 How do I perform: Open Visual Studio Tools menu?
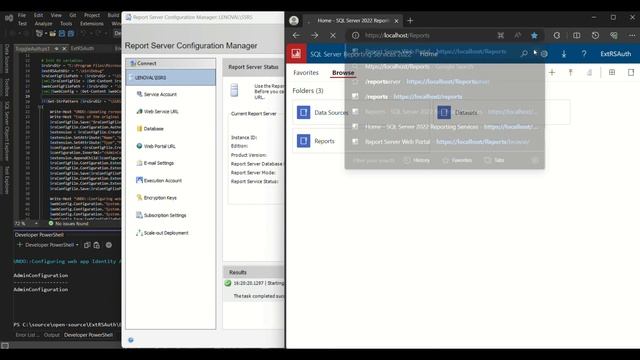pos(66,24)
